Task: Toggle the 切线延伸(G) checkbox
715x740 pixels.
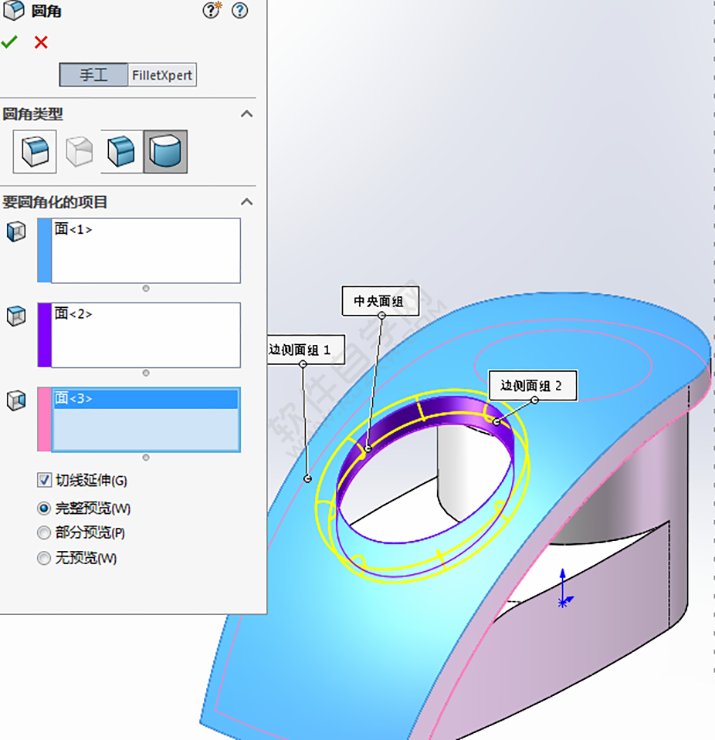Action: (x=44, y=480)
